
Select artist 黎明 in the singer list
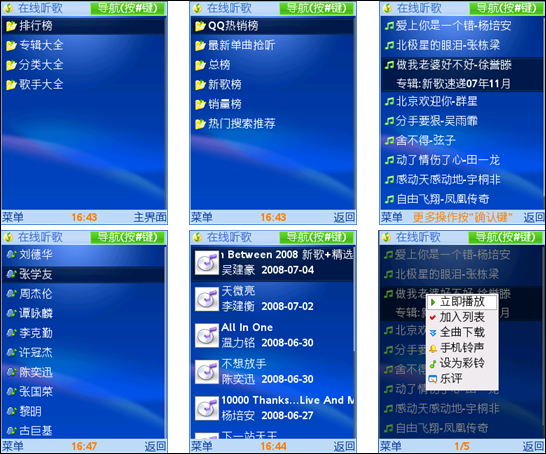[84, 412]
